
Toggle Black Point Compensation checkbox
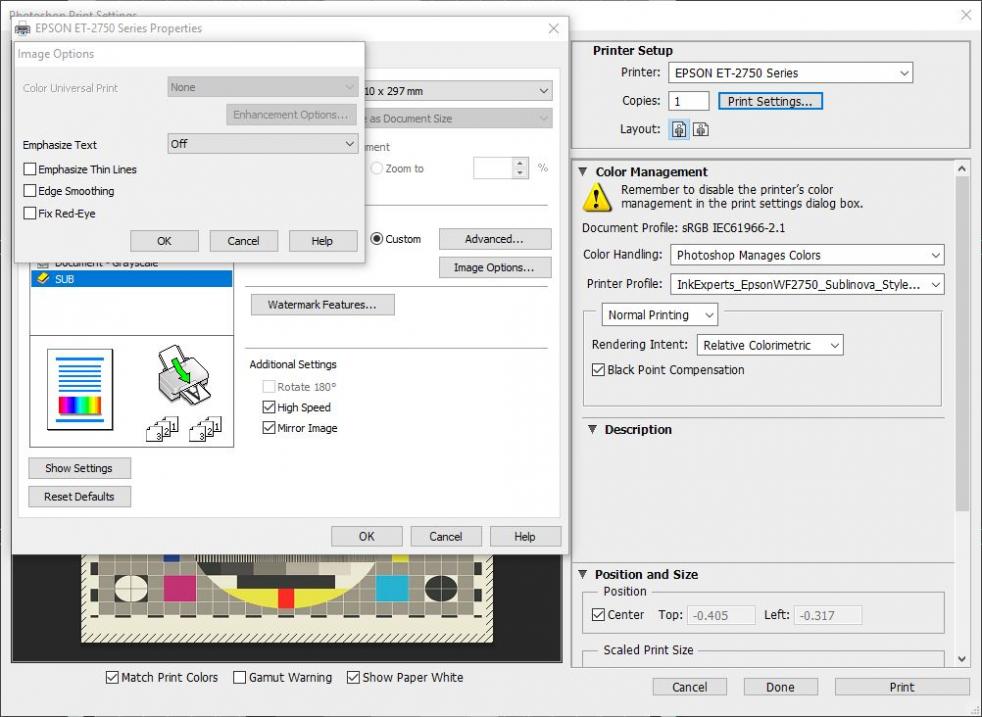point(598,369)
